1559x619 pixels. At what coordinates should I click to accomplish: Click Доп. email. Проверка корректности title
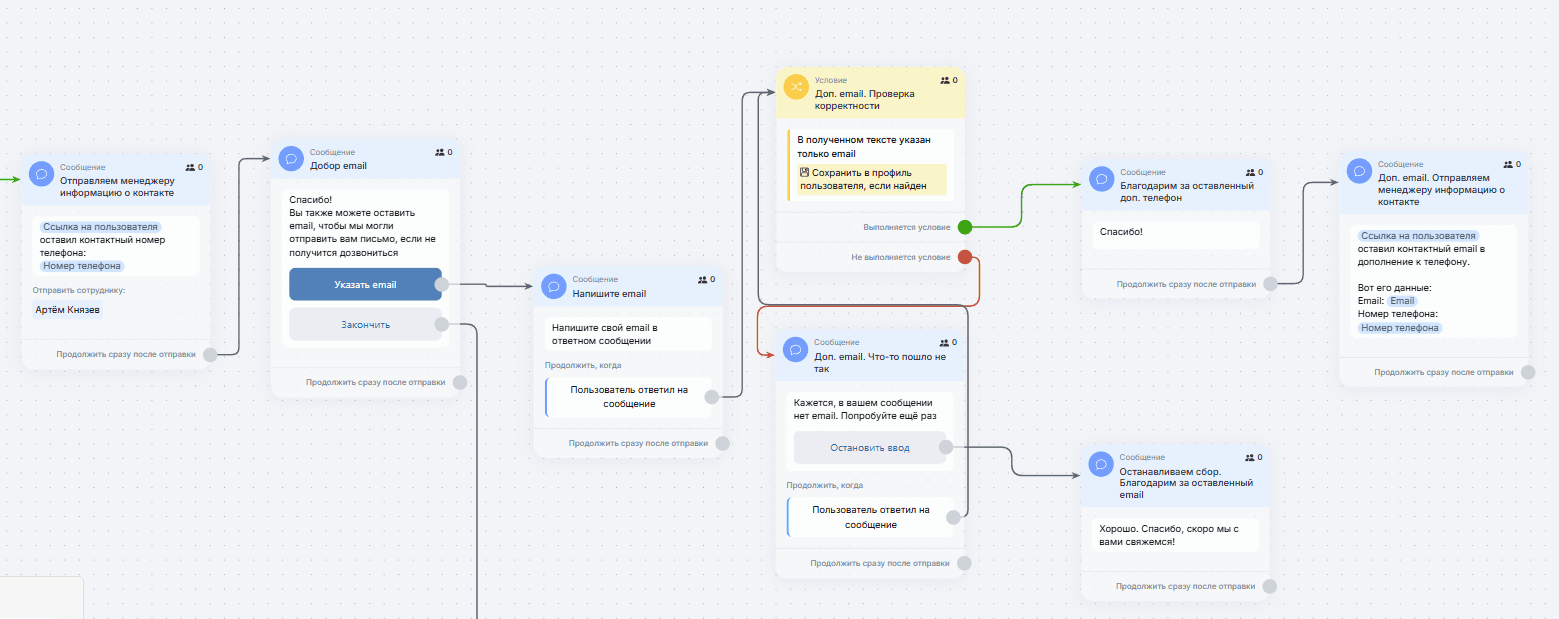pyautogui.click(x=864, y=99)
